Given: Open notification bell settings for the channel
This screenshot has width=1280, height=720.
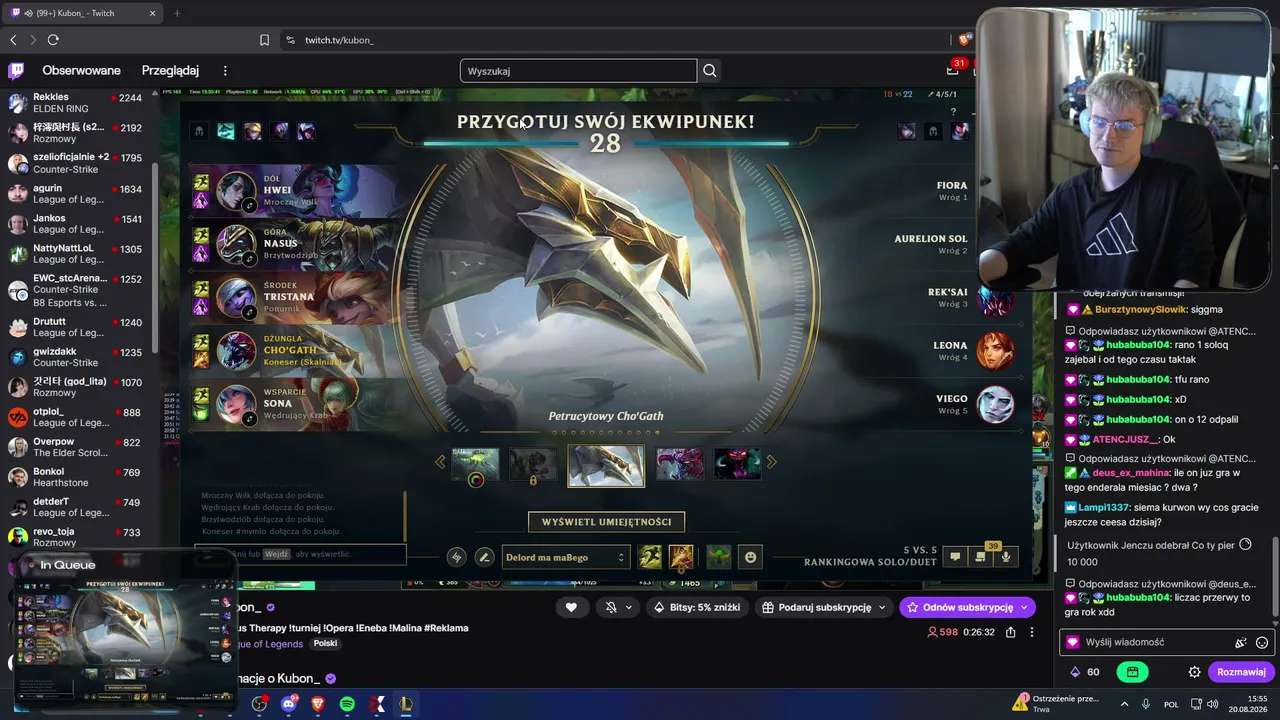Looking at the screenshot, I should coord(619,607).
